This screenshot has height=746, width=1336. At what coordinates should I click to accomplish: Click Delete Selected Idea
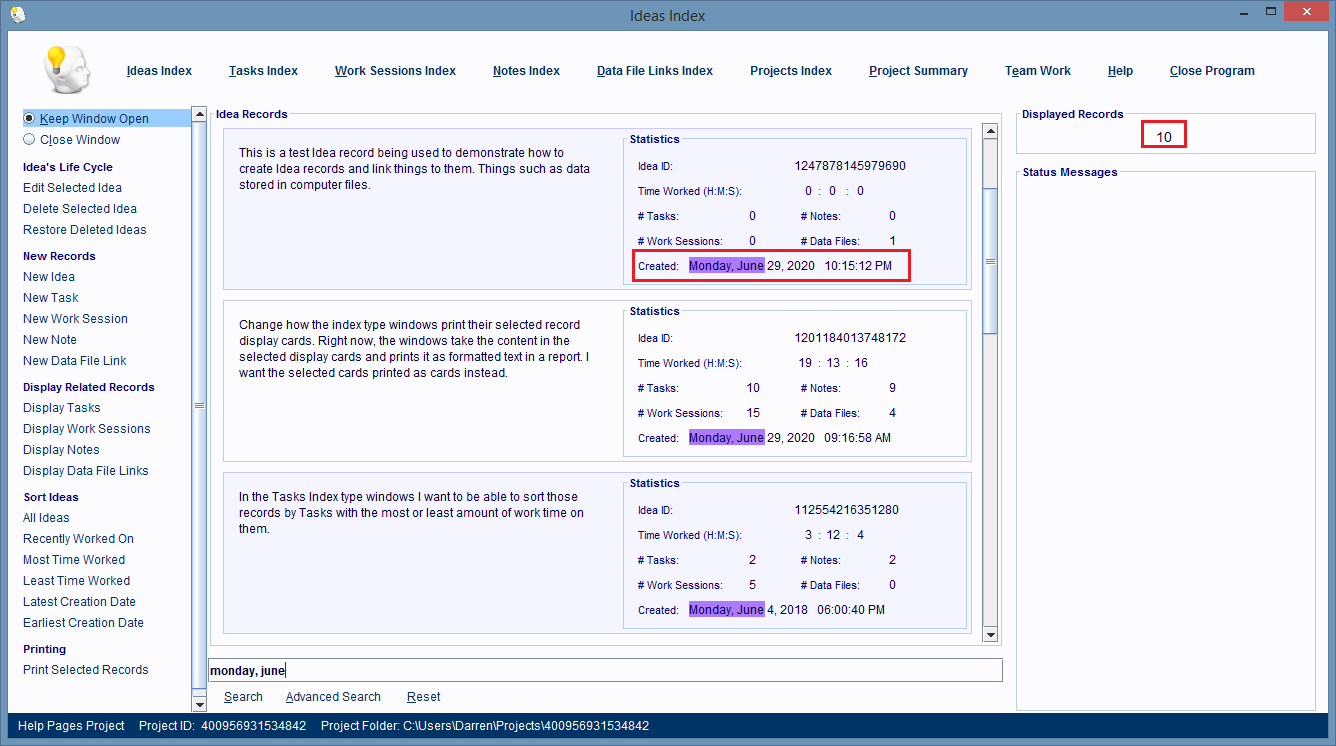(x=80, y=209)
